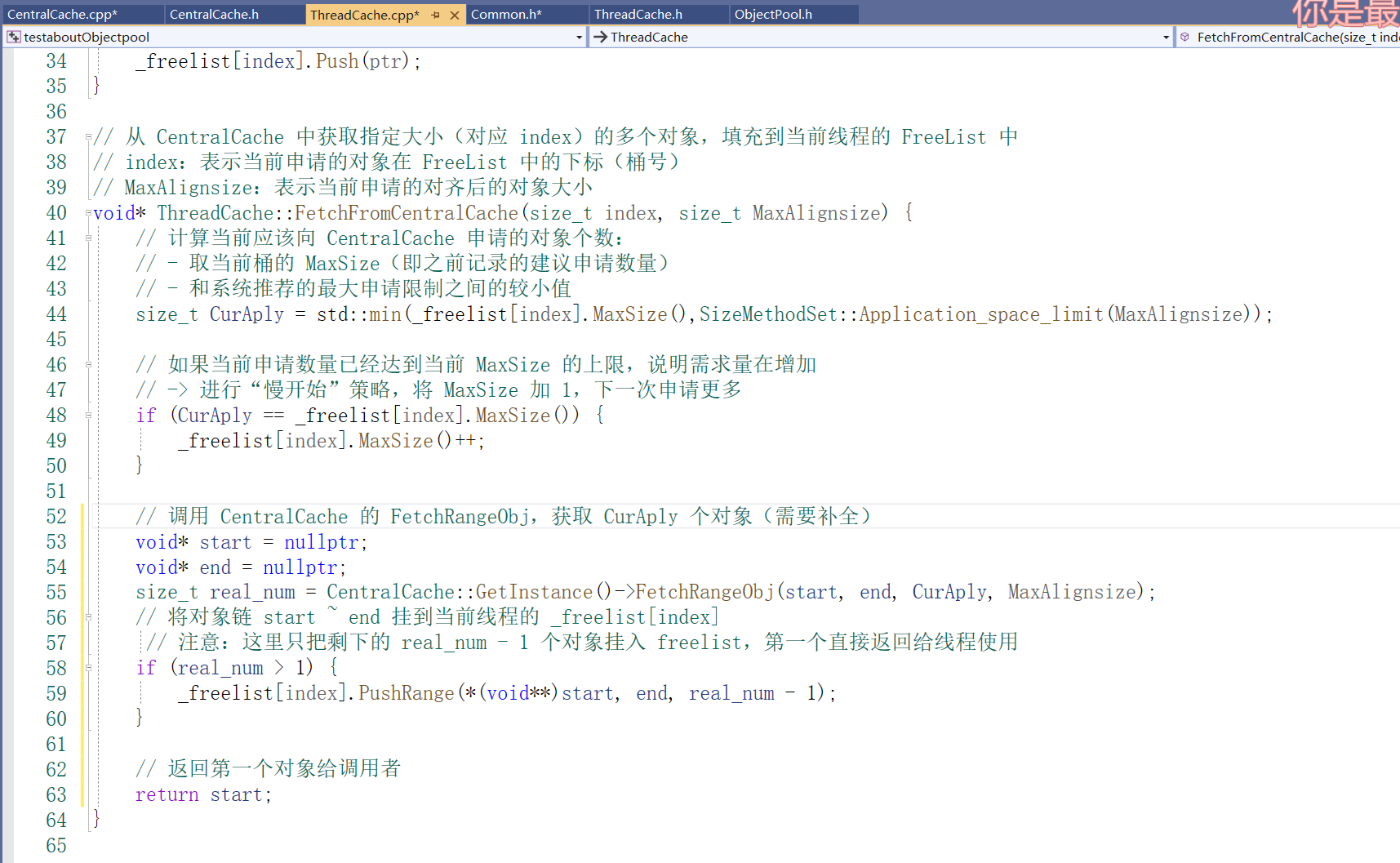
Task: Click the function name FetchFromCentralCache on line 40
Action: pyautogui.click(x=407, y=213)
